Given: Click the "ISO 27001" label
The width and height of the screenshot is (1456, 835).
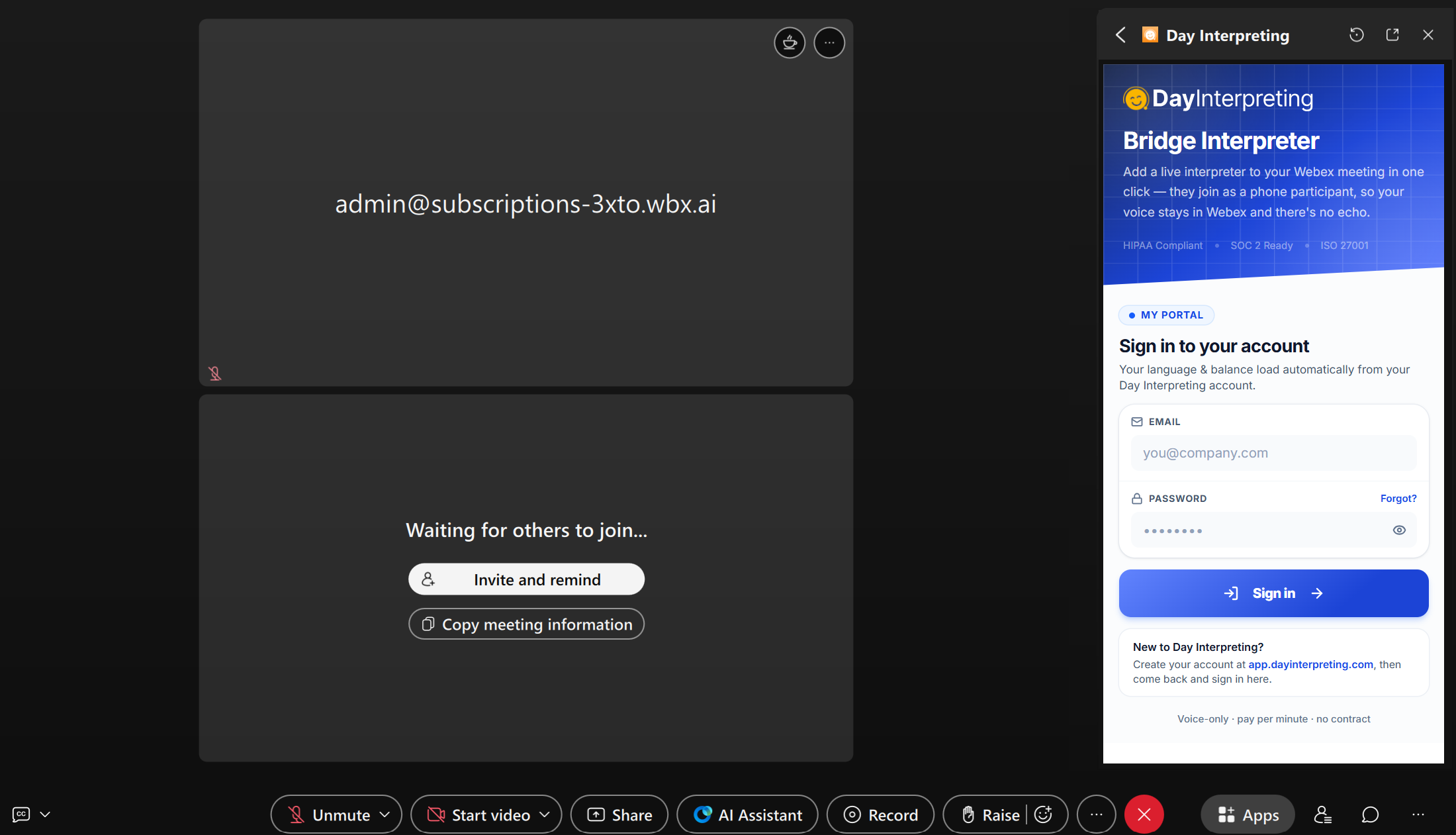Looking at the screenshot, I should (x=1345, y=246).
